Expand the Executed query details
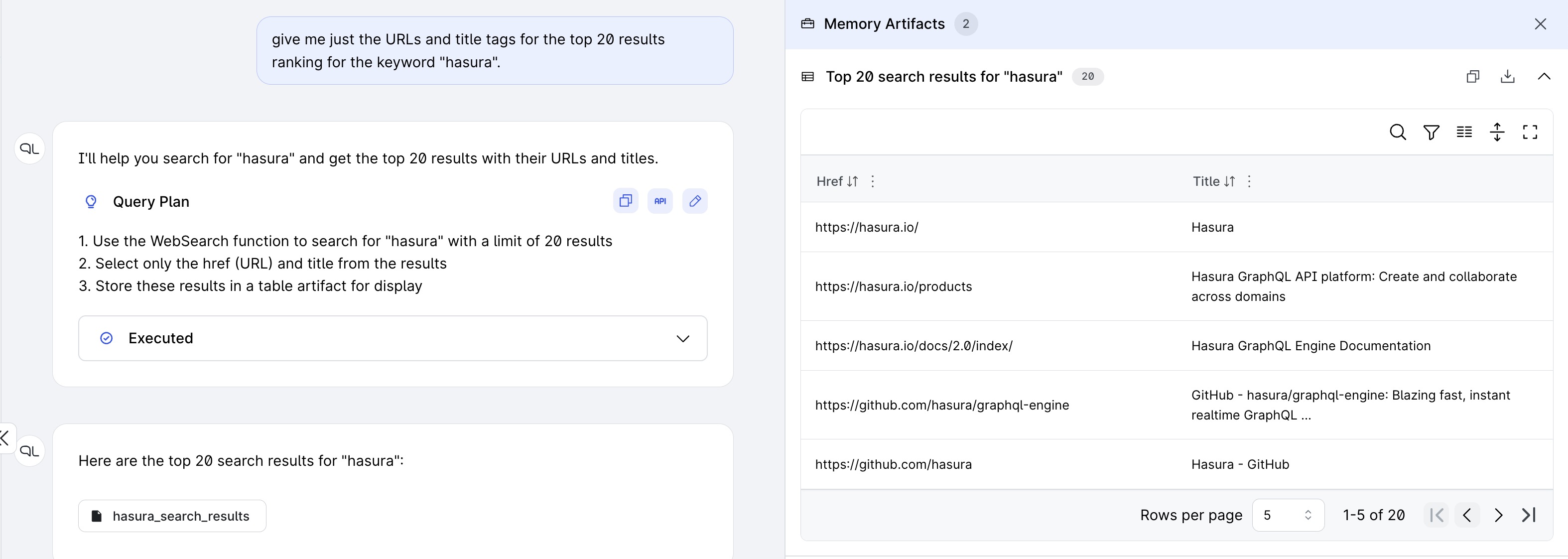The height and width of the screenshot is (559, 1568). (682, 339)
